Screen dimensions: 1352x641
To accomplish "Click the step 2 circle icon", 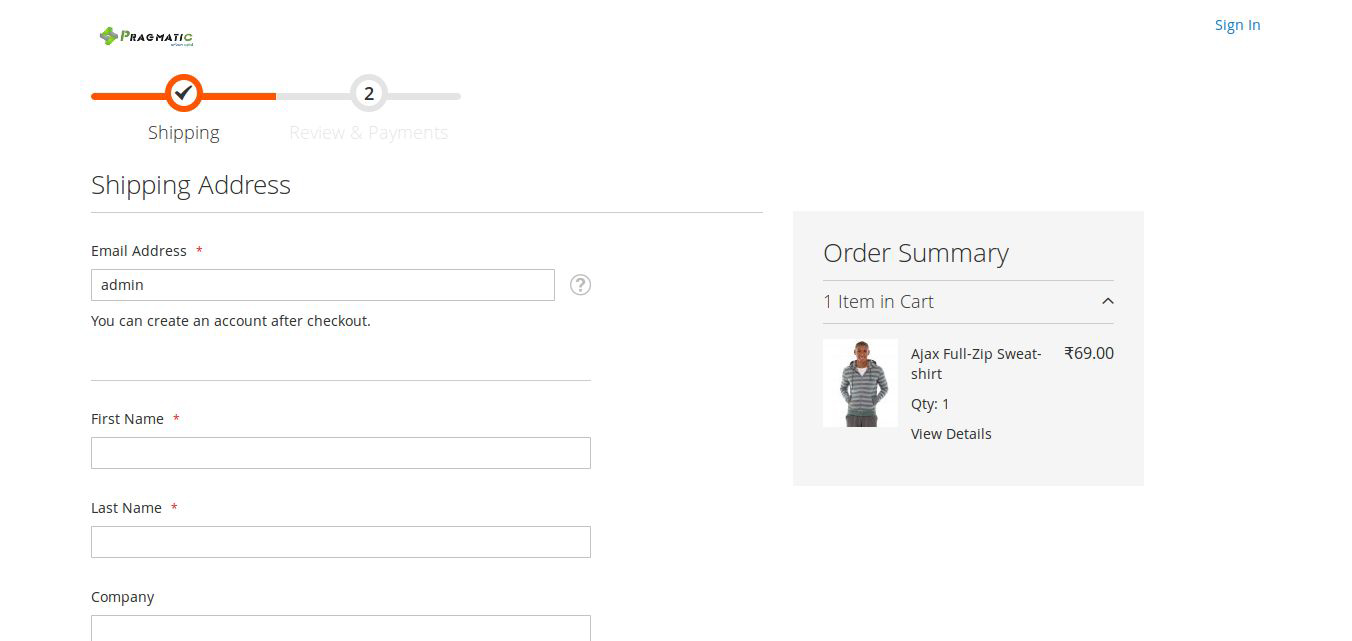I will point(369,94).
